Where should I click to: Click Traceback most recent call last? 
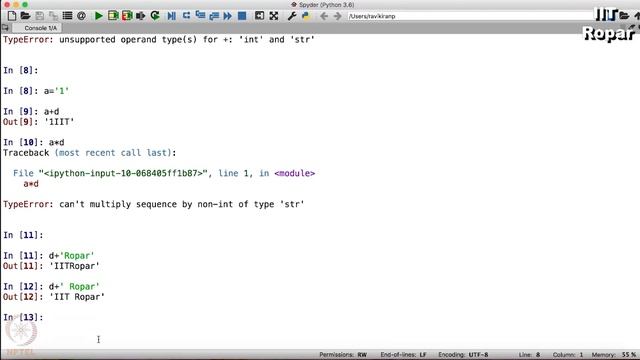coord(89,153)
